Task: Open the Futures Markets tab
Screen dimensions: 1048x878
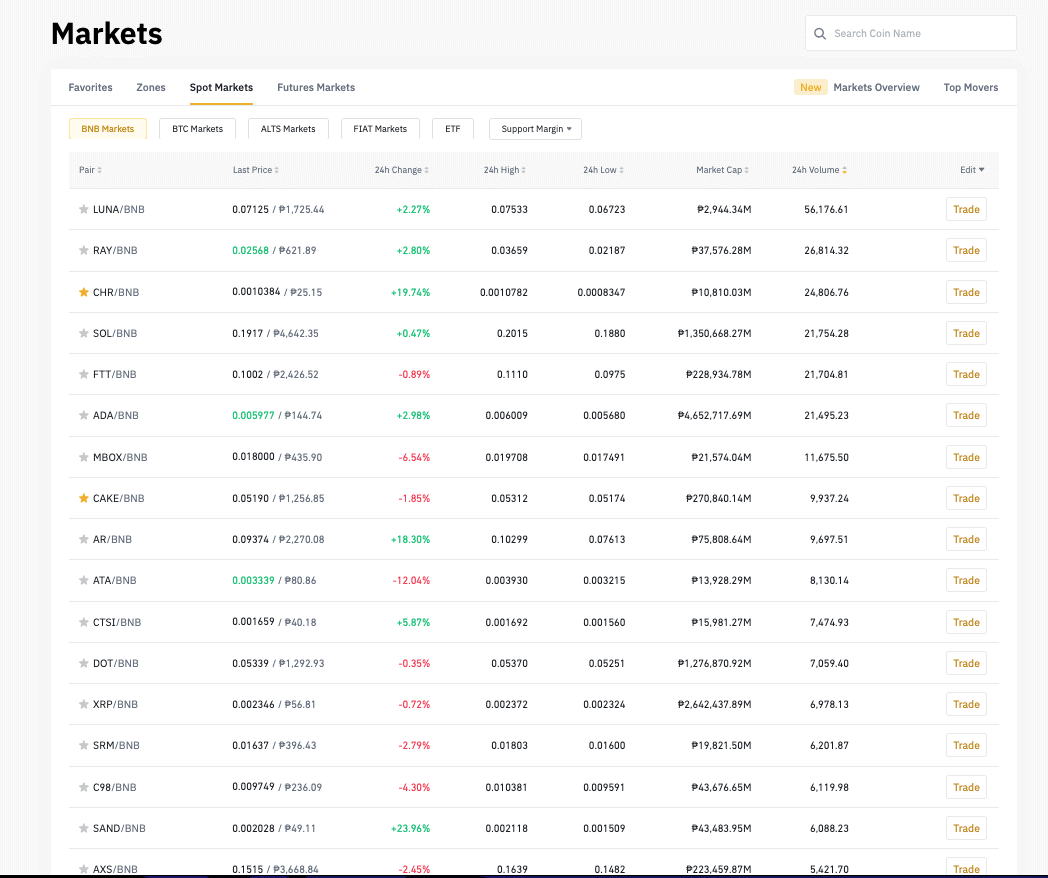Action: pos(316,88)
